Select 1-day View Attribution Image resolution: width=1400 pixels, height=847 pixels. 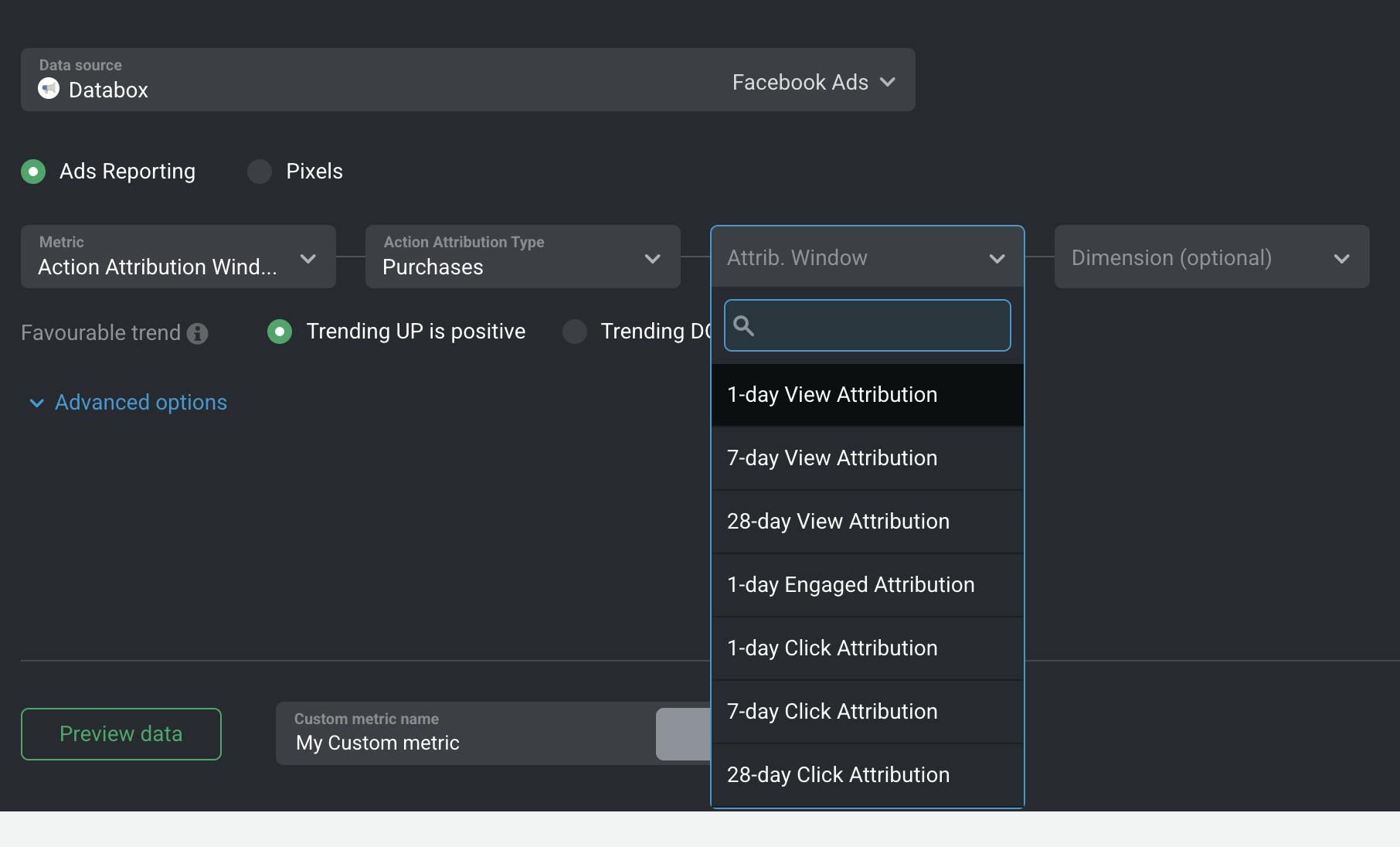(x=868, y=395)
